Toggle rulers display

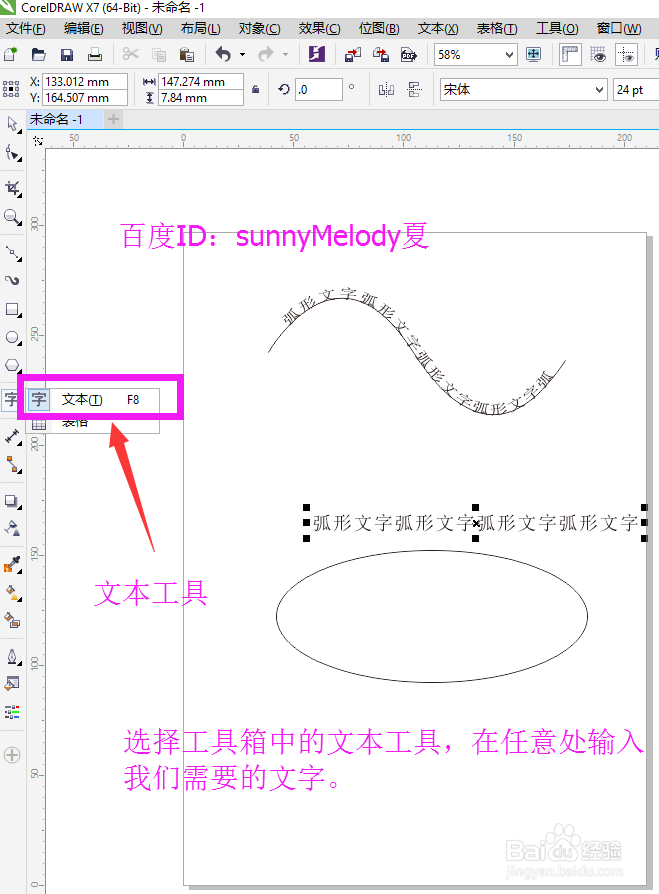569,55
